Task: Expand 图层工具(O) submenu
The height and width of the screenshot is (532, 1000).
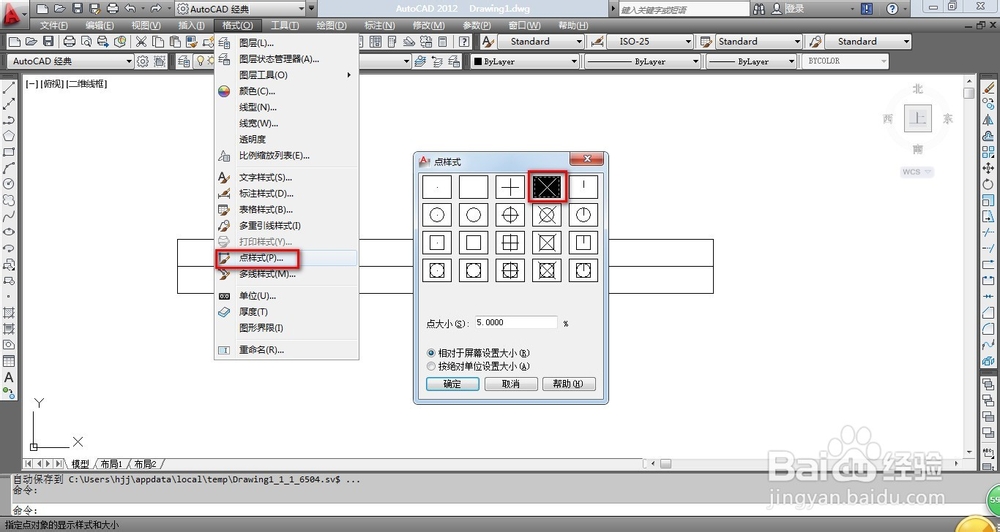Action: click(286, 75)
